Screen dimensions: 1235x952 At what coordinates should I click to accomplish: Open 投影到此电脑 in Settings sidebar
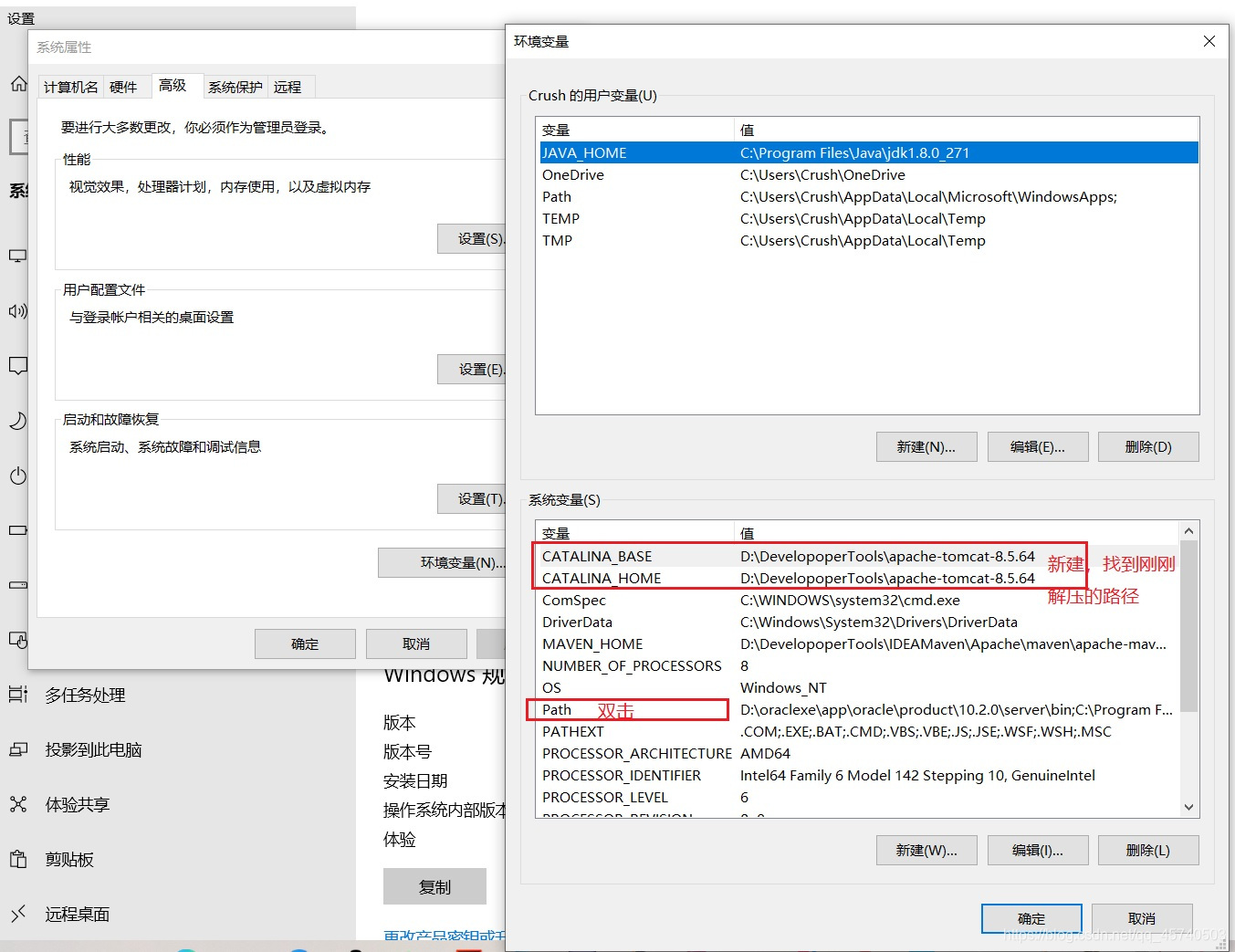point(94,750)
